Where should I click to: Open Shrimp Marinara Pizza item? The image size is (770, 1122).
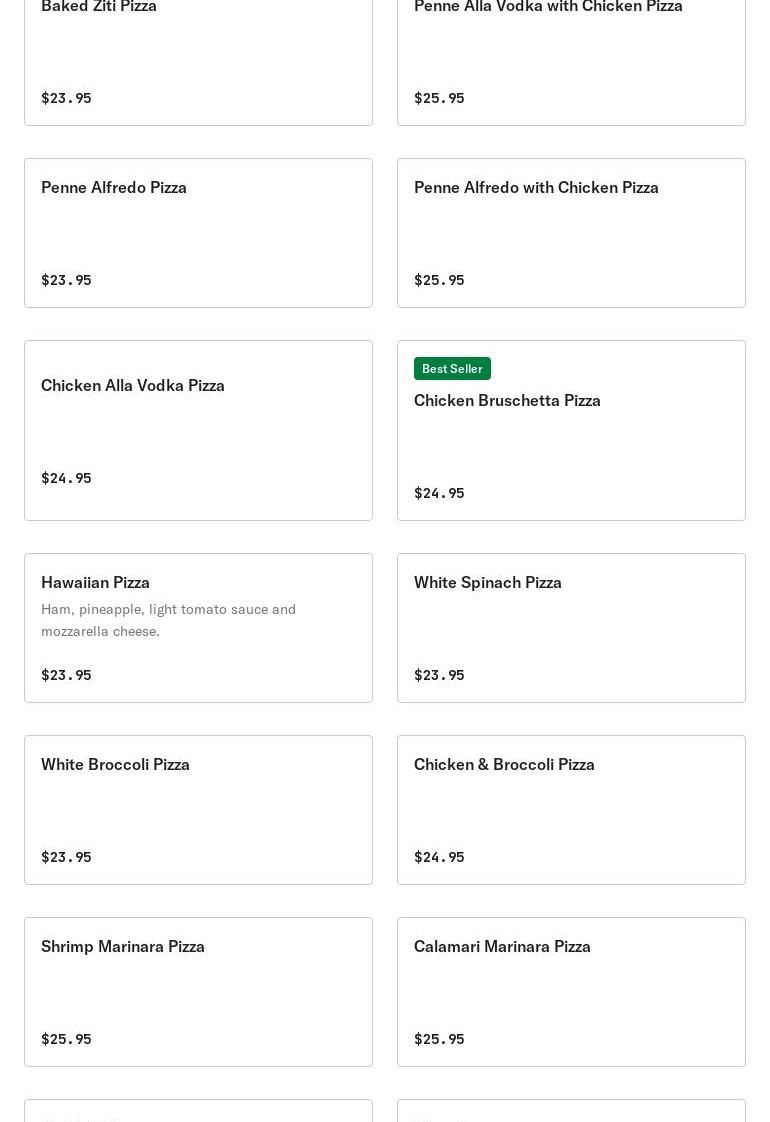point(198,992)
